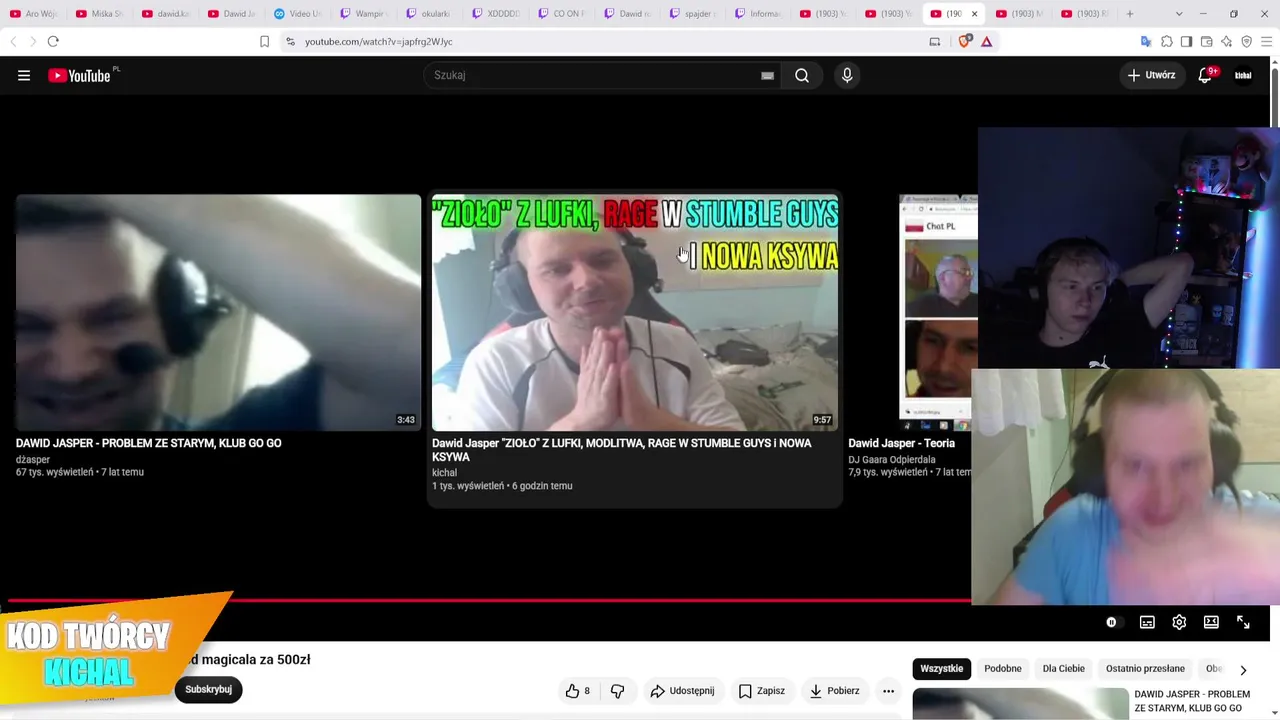This screenshot has width=1280, height=720.
Task: Switch to the okularki browser tab
Action: (429, 14)
